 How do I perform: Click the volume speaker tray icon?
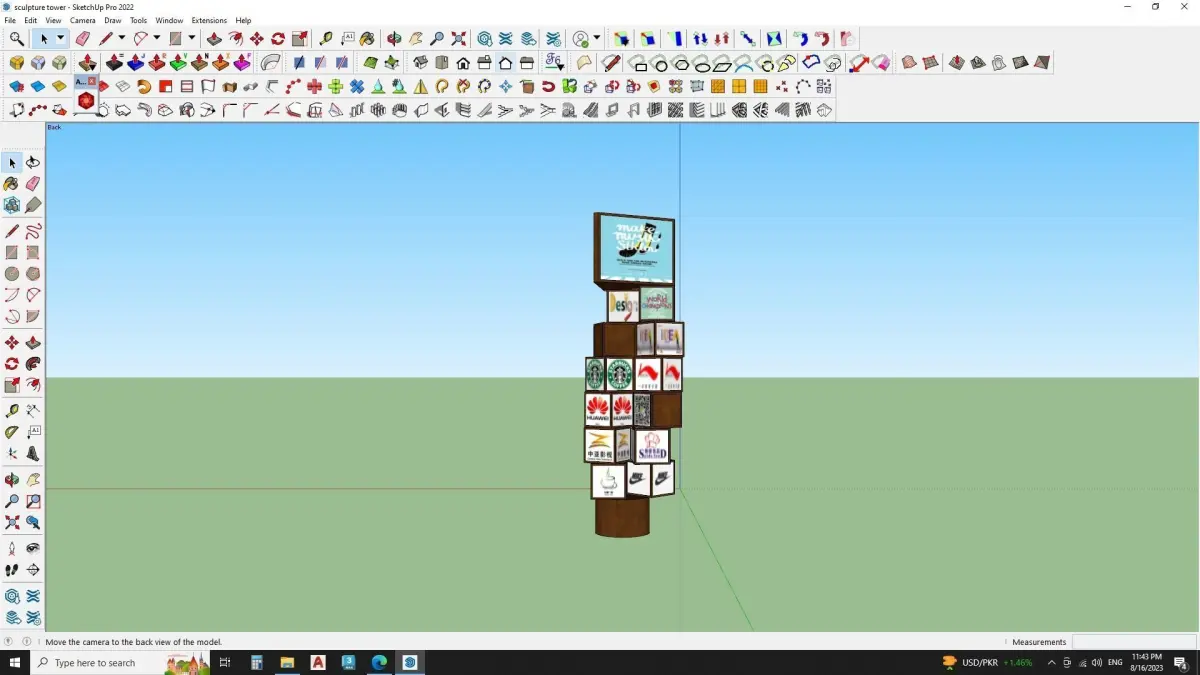click(x=1097, y=662)
